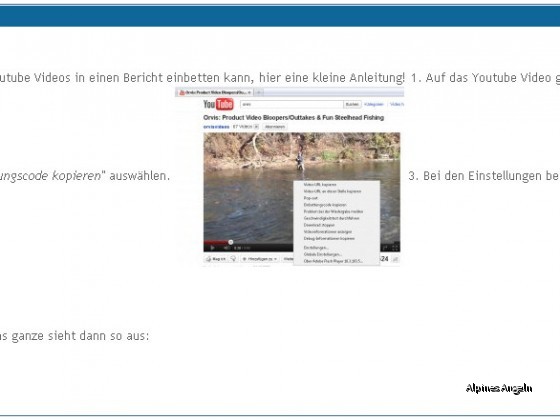Click the play button in the video player

click(212, 248)
